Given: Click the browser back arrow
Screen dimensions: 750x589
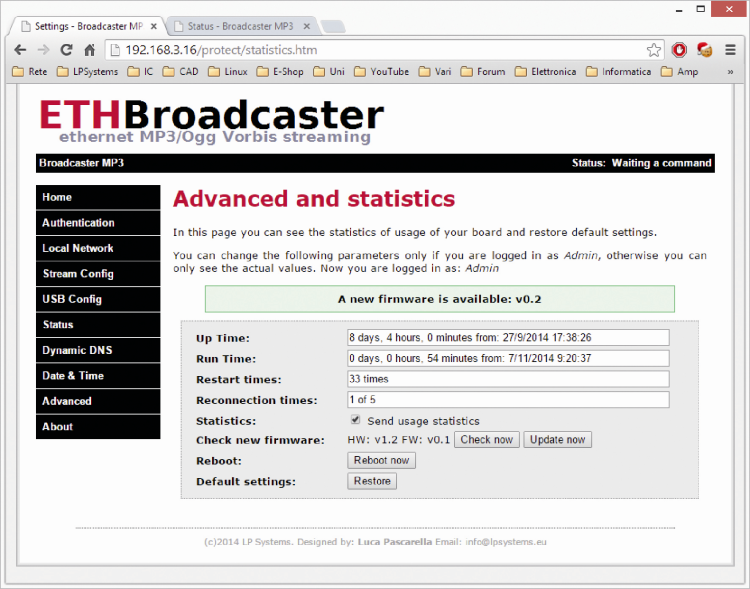Looking at the screenshot, I should [x=20, y=49].
